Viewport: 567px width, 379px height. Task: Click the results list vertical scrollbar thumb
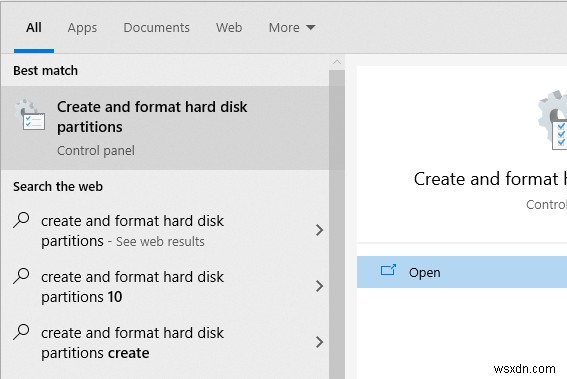click(x=337, y=224)
